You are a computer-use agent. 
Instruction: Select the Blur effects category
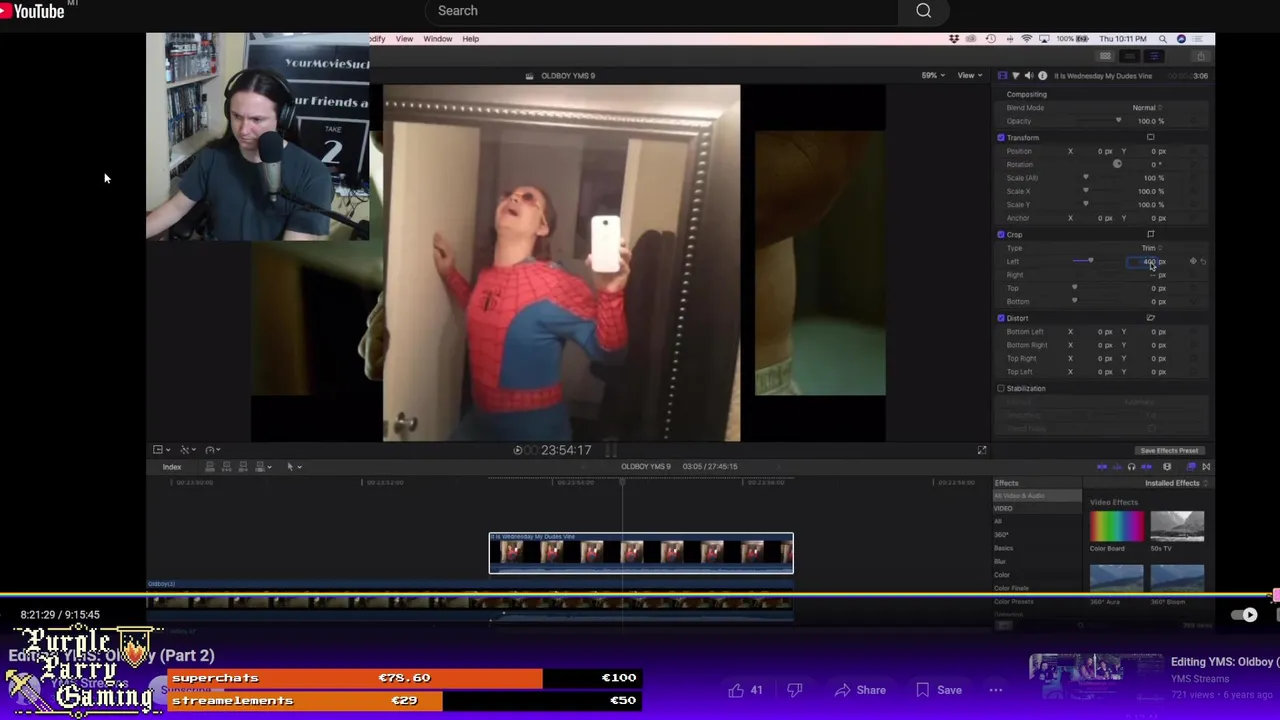[1000, 561]
